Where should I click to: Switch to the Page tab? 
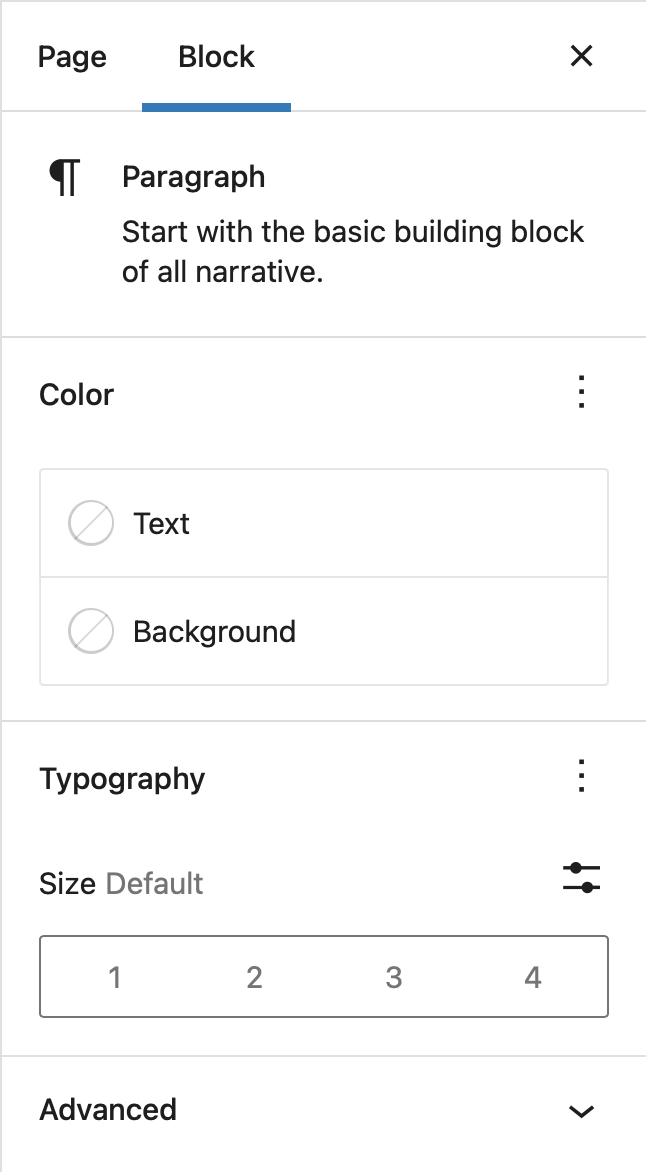tap(72, 57)
